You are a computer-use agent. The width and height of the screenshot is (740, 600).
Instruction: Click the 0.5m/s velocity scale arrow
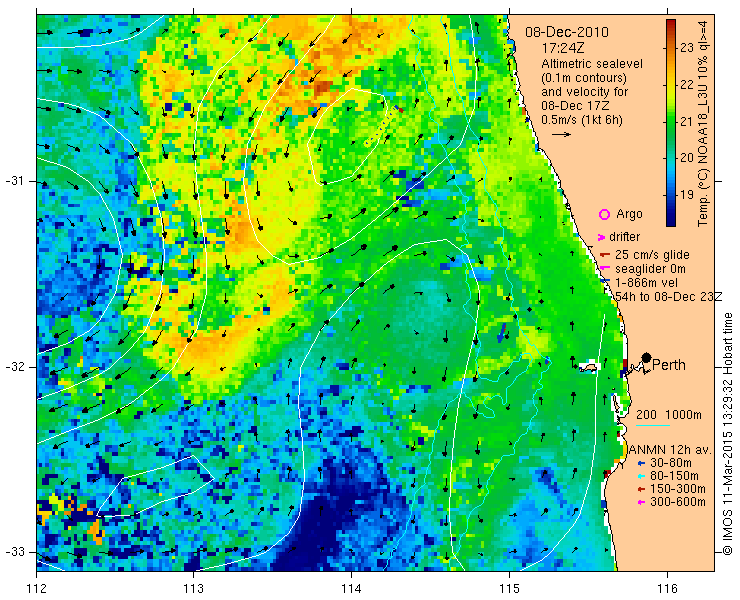coord(561,135)
